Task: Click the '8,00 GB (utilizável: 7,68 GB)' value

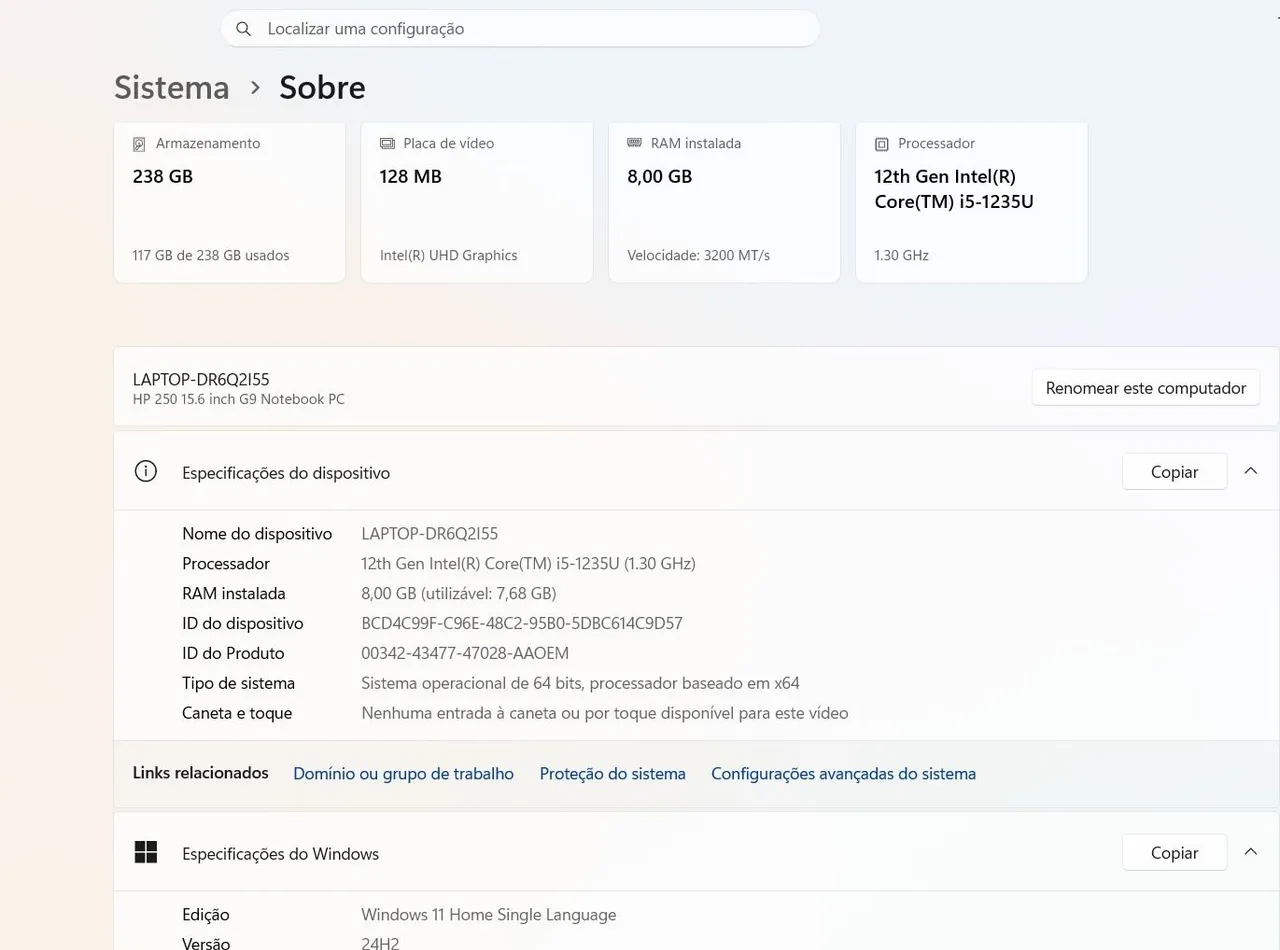Action: 459,594
